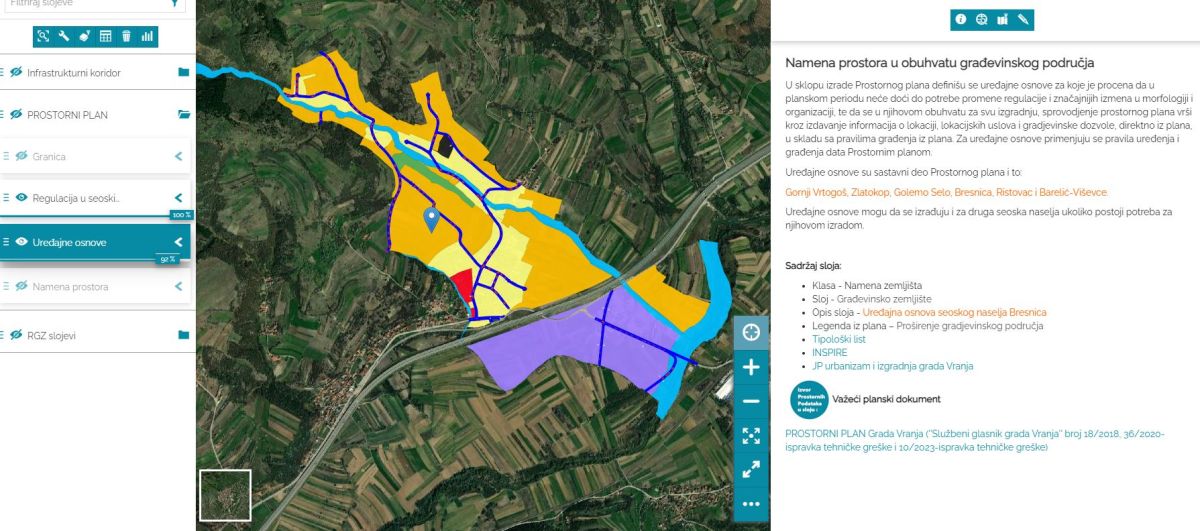Hide the Uredajne osnove layer
Image resolution: width=1200 pixels, height=531 pixels.
[21, 242]
